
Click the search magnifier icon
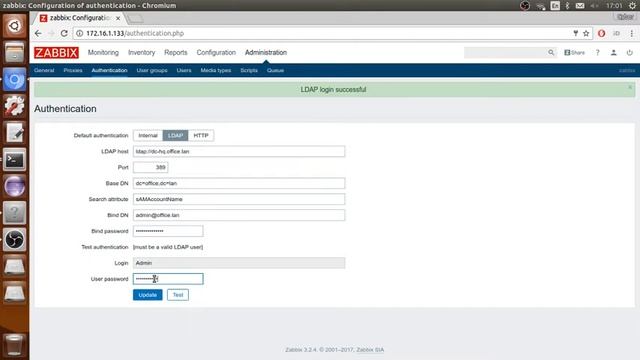tap(551, 53)
